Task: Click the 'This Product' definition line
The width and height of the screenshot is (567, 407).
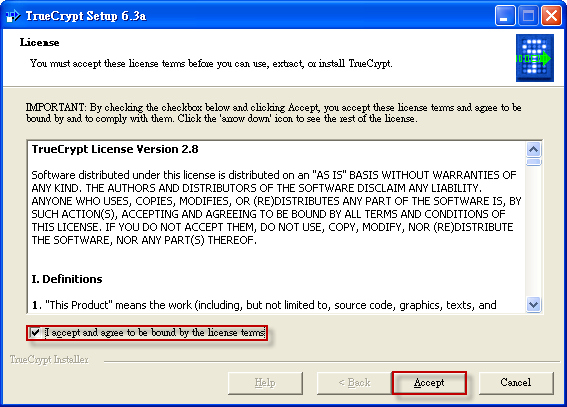Action: click(x=264, y=305)
